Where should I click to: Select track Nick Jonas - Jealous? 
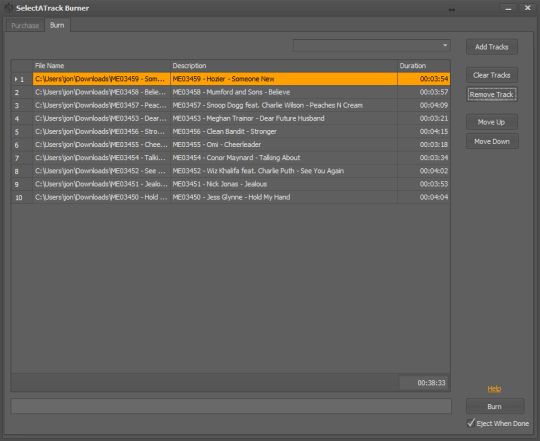coord(284,184)
